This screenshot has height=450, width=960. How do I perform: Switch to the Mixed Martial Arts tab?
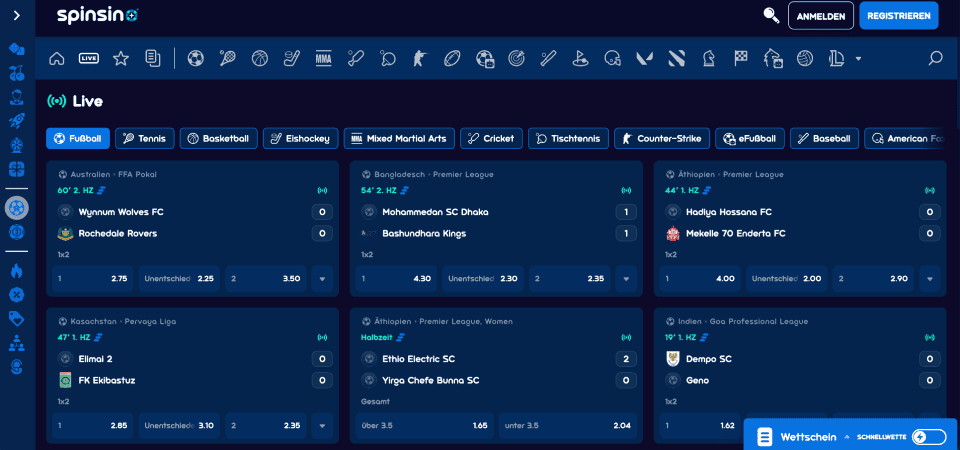pos(399,138)
